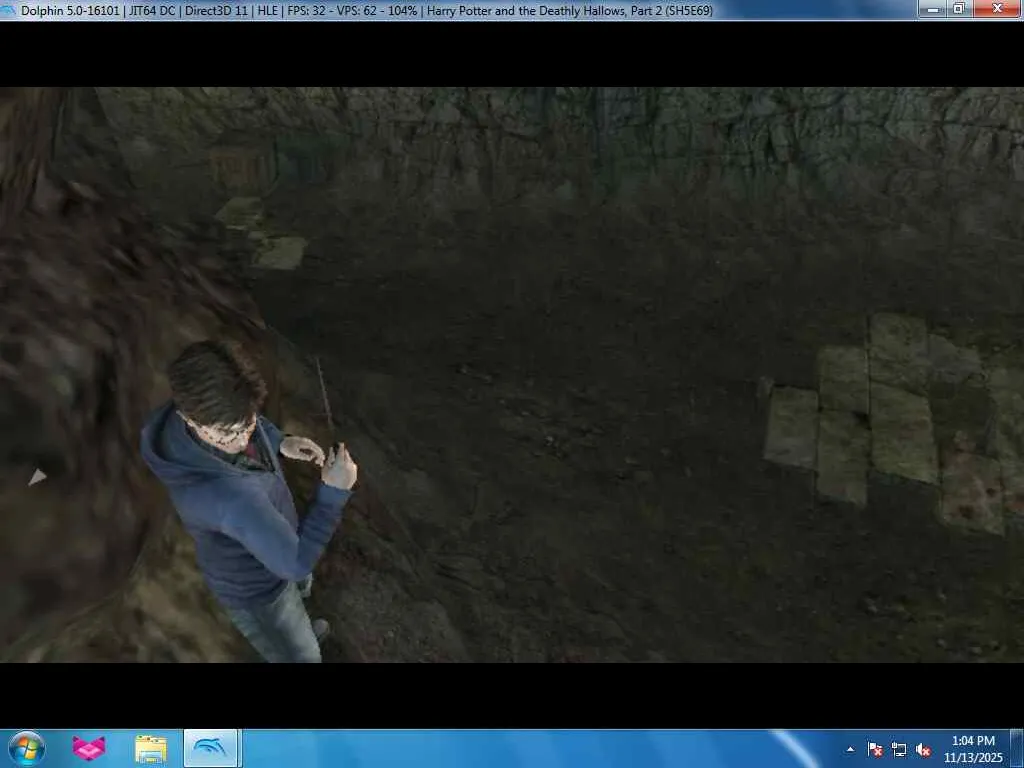Click the white triangle cursor in game

coord(37,477)
